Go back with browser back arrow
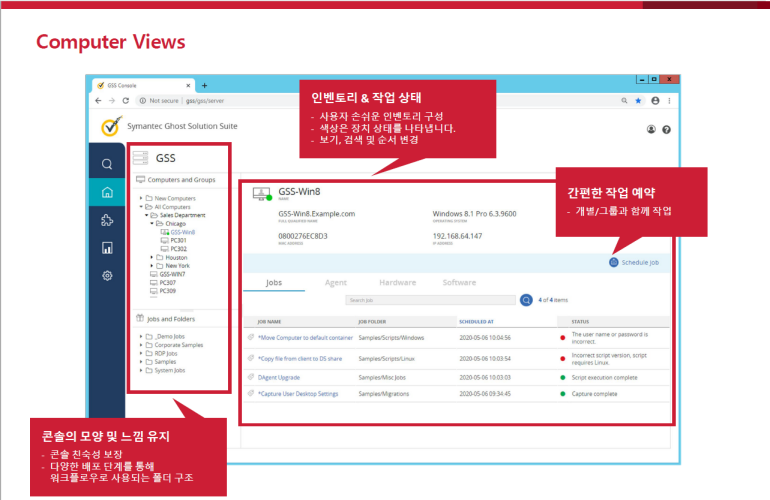This screenshot has width=770, height=500. point(98,101)
